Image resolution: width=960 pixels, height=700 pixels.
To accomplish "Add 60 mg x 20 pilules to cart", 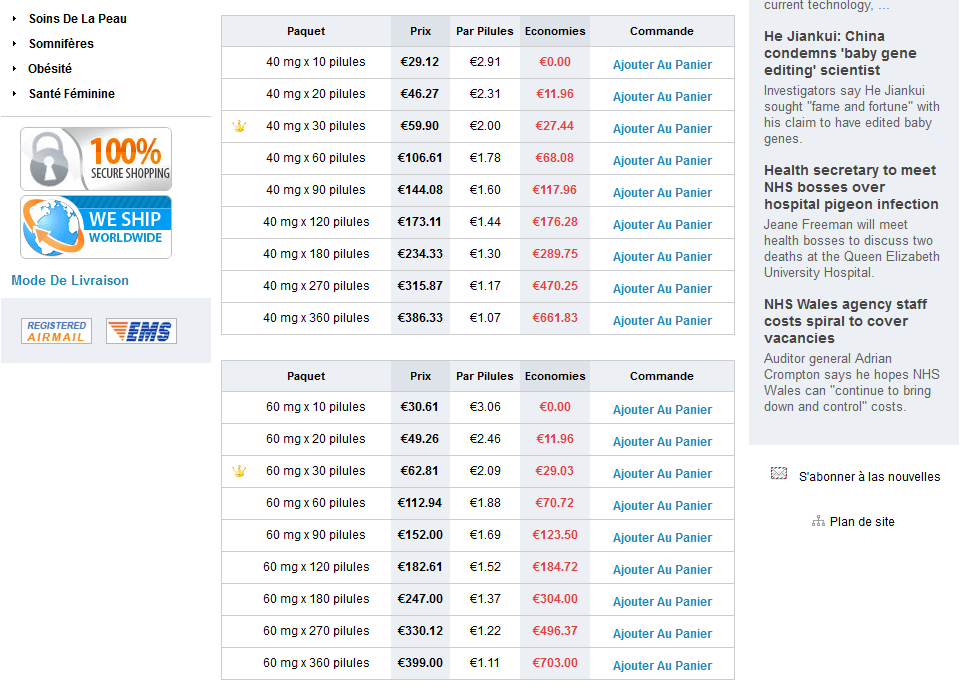I will pyautogui.click(x=662, y=442).
